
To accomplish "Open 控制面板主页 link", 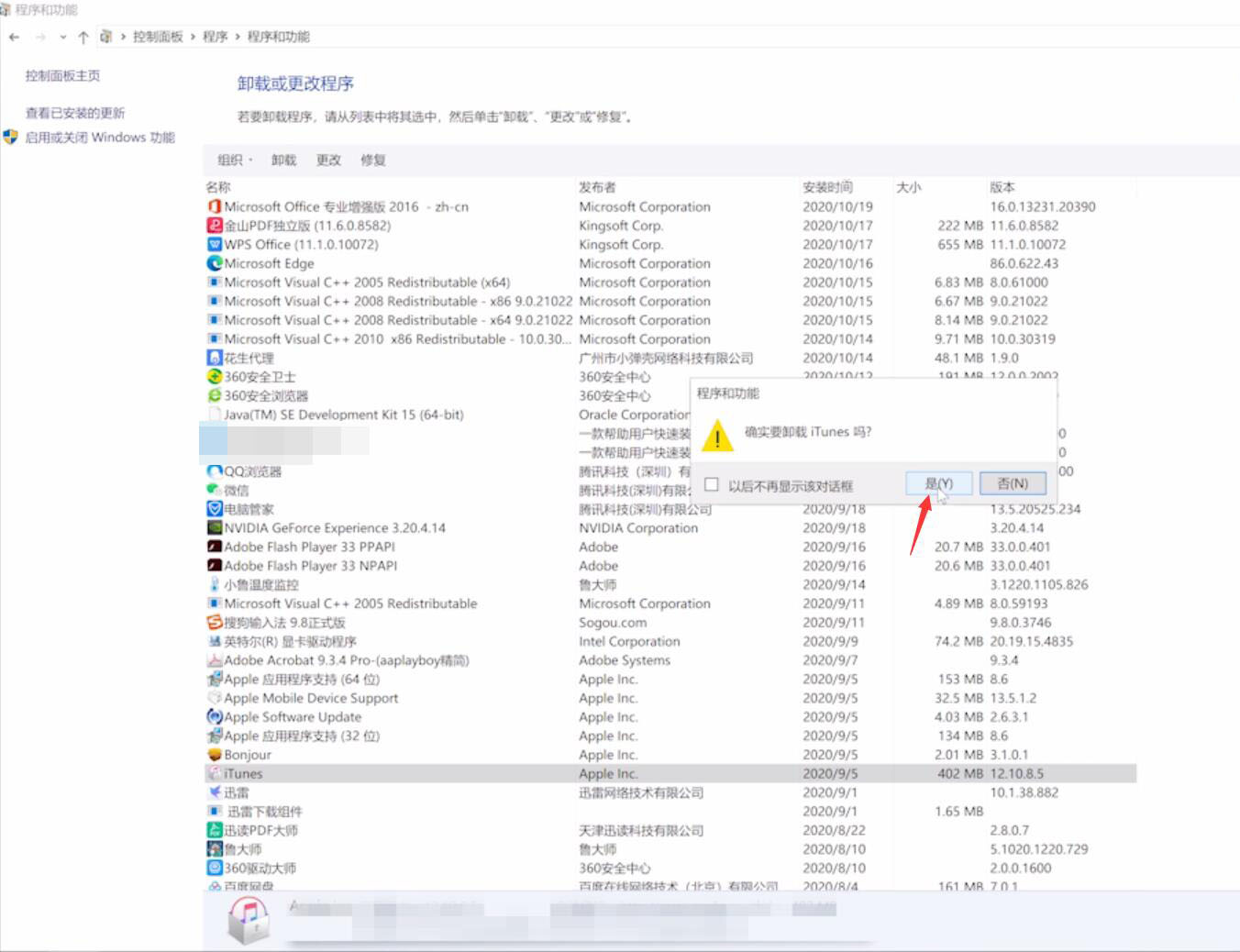I will point(62,76).
